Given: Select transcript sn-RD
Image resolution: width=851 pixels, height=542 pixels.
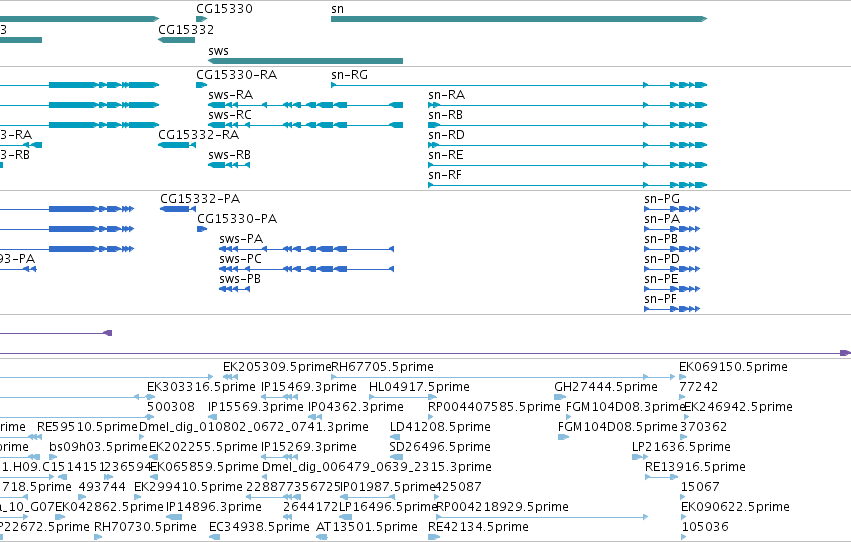Looking at the screenshot, I should (568, 145).
